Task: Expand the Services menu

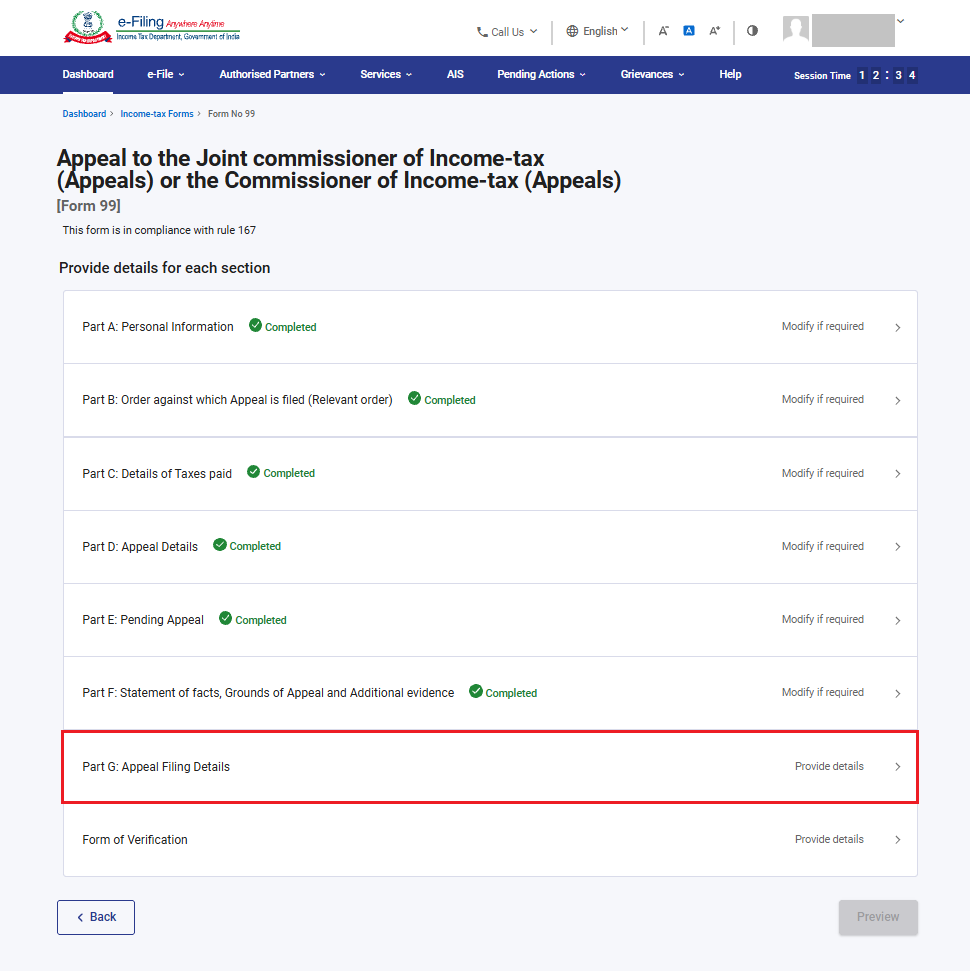Action: (x=386, y=74)
